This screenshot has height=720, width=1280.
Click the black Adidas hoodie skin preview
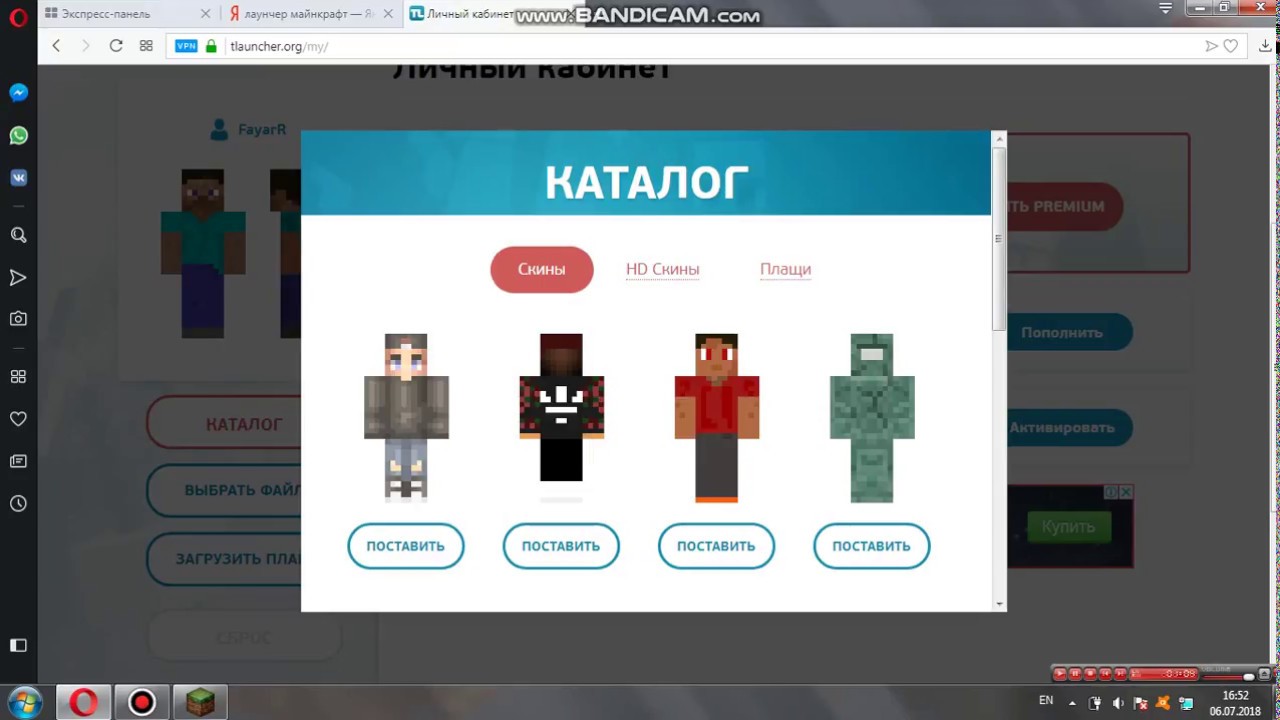(561, 418)
